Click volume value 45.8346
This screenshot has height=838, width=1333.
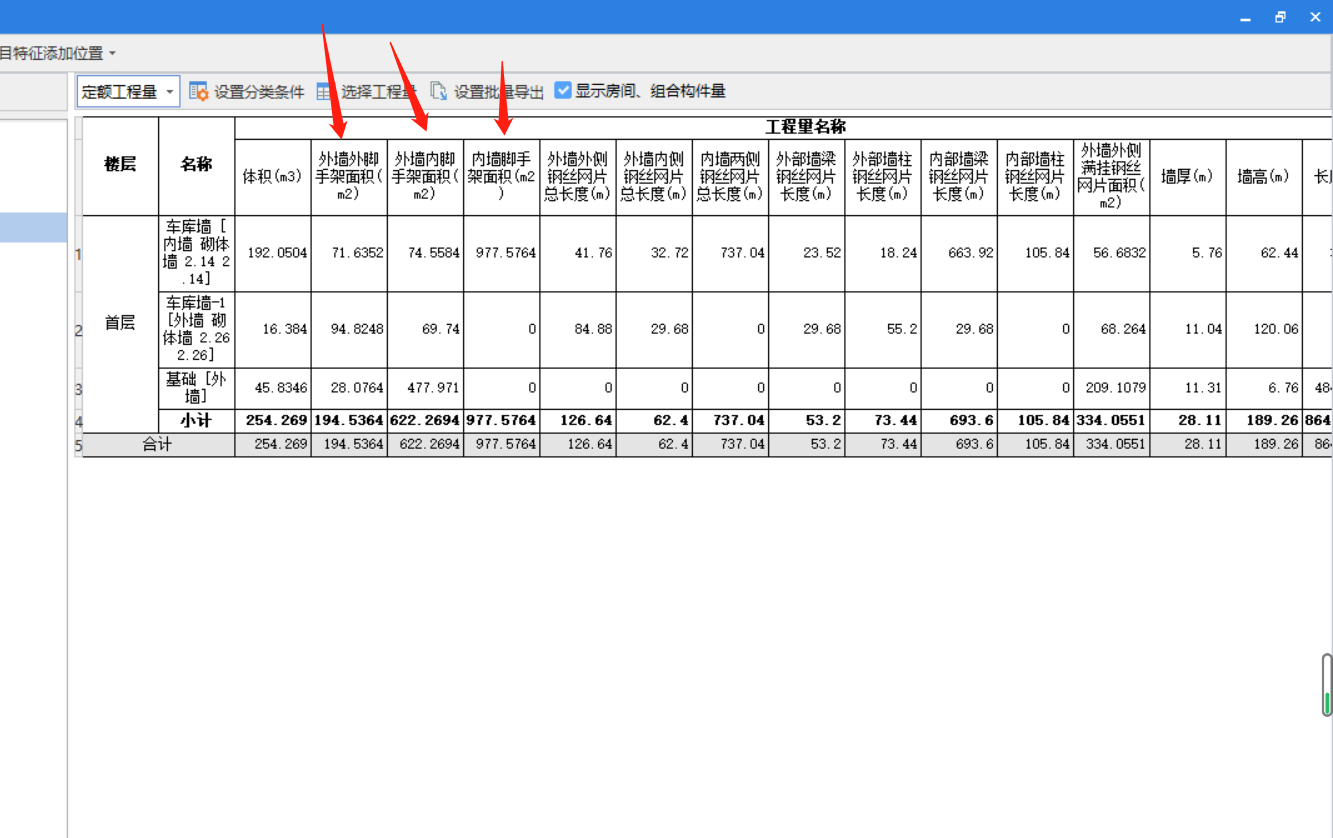pyautogui.click(x=280, y=388)
